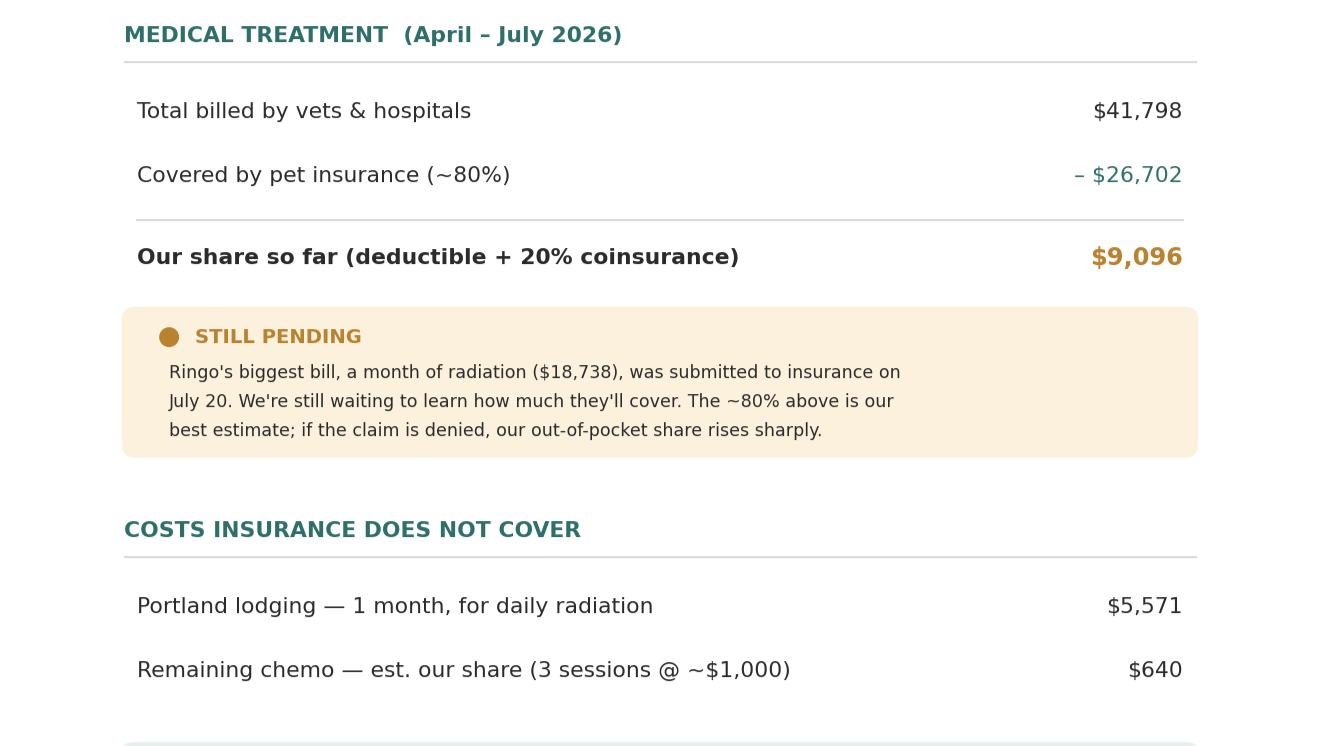Screen dimensions: 1320x746
Task: Select the $41,798 total billed amount
Action: [1137, 112]
